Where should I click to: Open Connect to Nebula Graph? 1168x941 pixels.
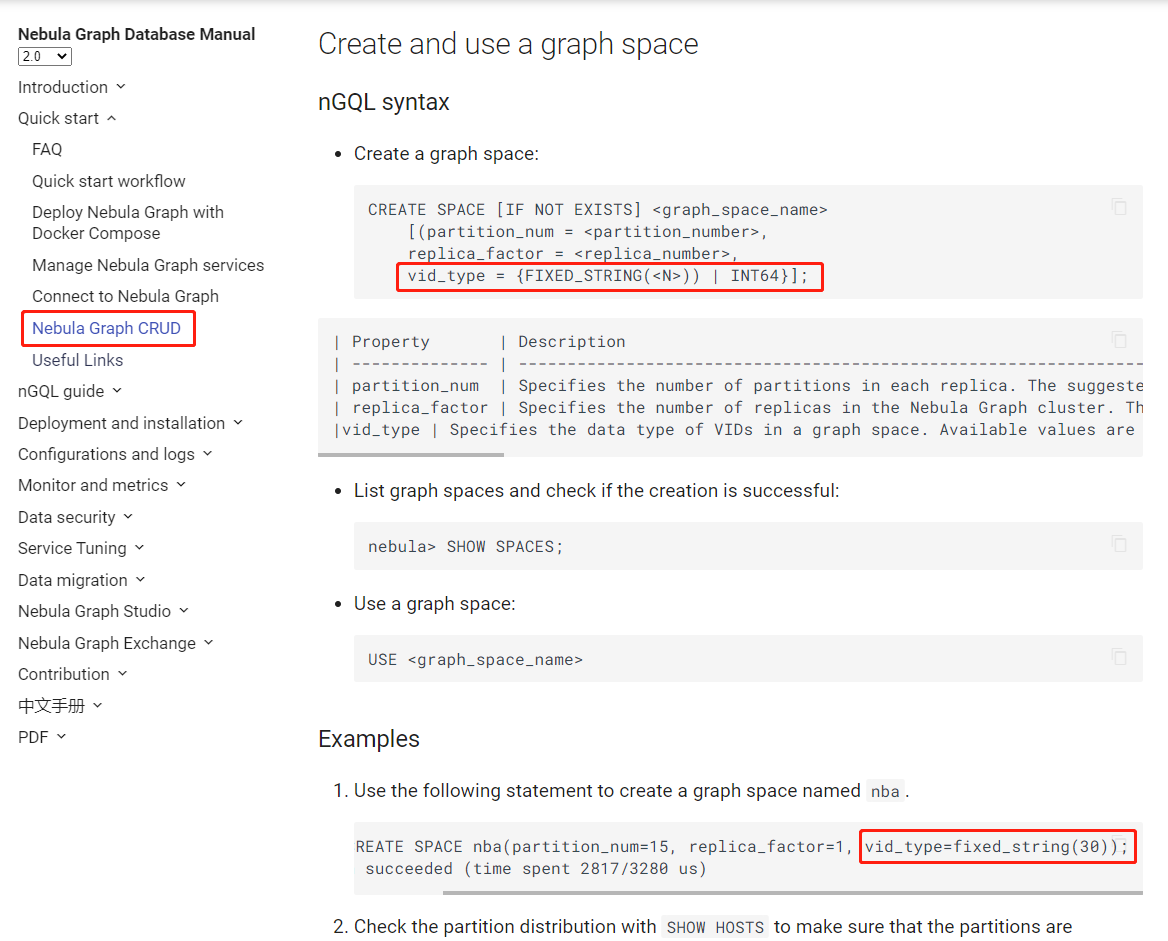coord(125,295)
